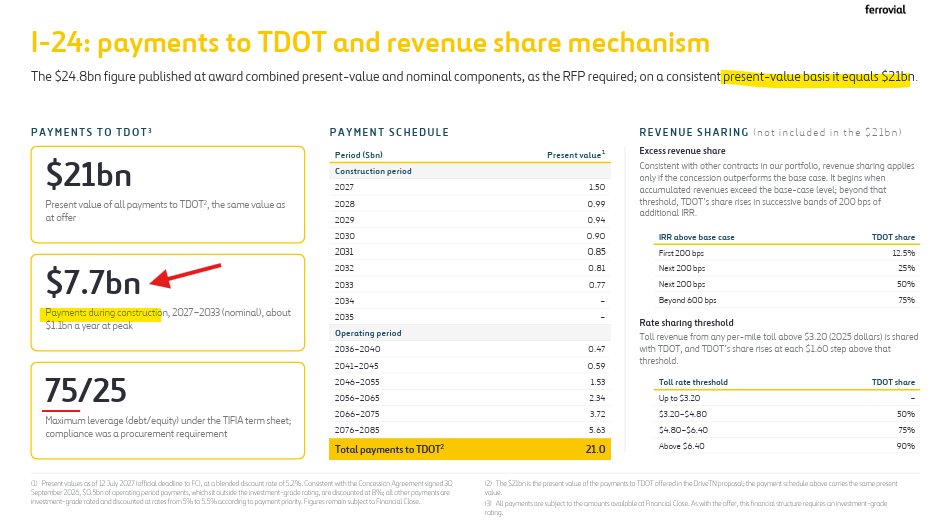Screen dimensions: 941x530
Task: Click the 'Total payments to TDOT' label
Action: pos(389,449)
